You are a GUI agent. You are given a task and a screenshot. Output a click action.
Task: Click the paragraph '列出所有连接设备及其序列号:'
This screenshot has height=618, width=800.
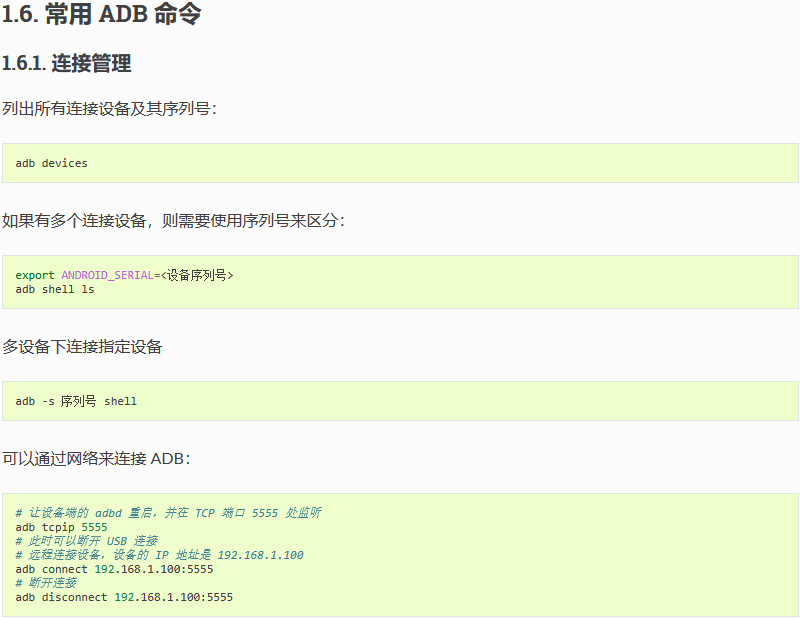point(110,109)
